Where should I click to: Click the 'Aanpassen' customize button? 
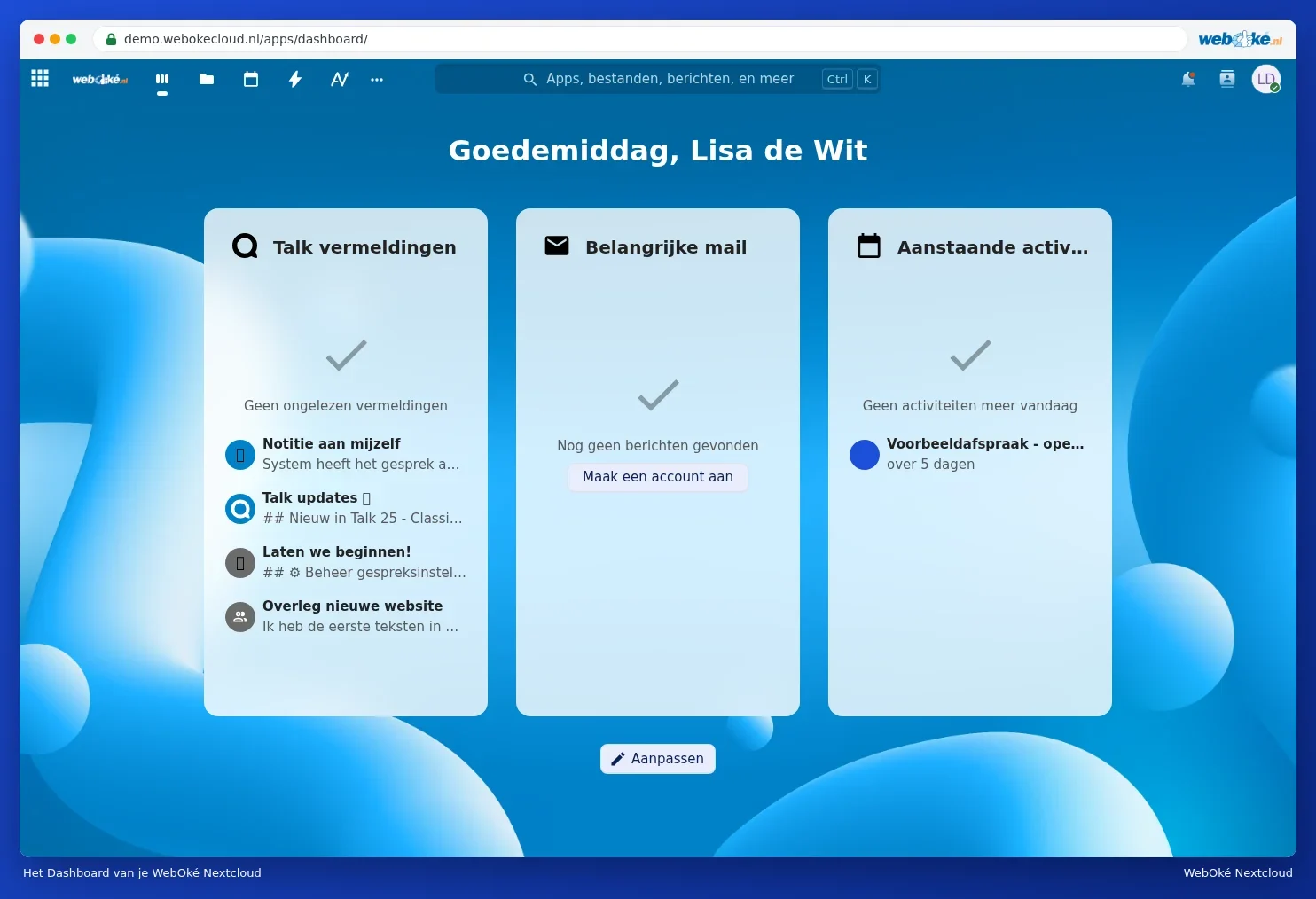658,759
